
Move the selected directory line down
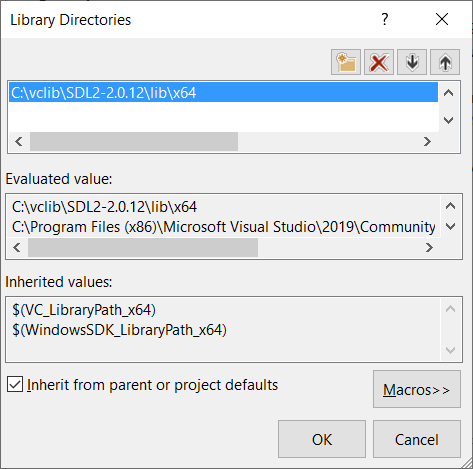tap(412, 62)
